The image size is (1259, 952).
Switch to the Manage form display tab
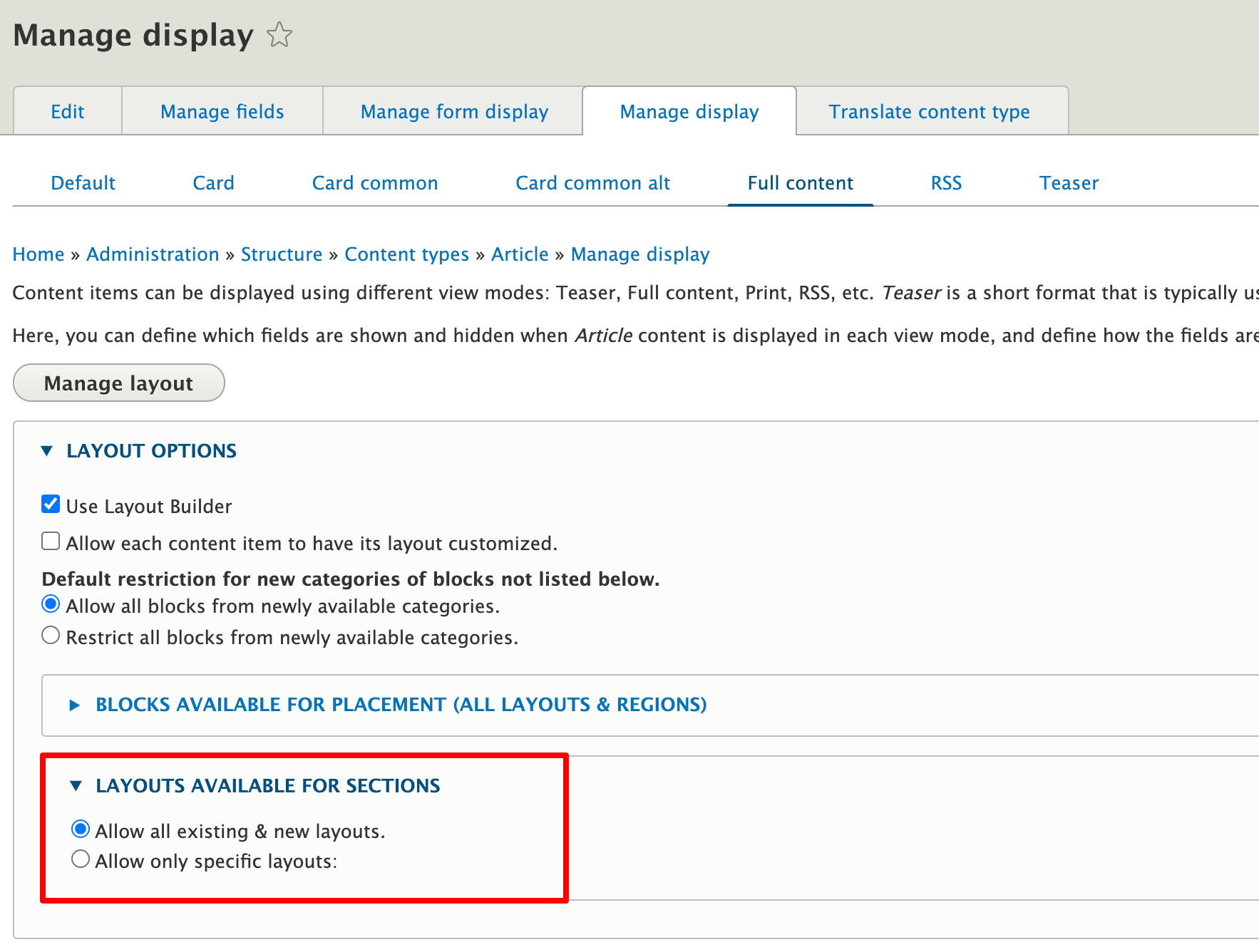(454, 111)
